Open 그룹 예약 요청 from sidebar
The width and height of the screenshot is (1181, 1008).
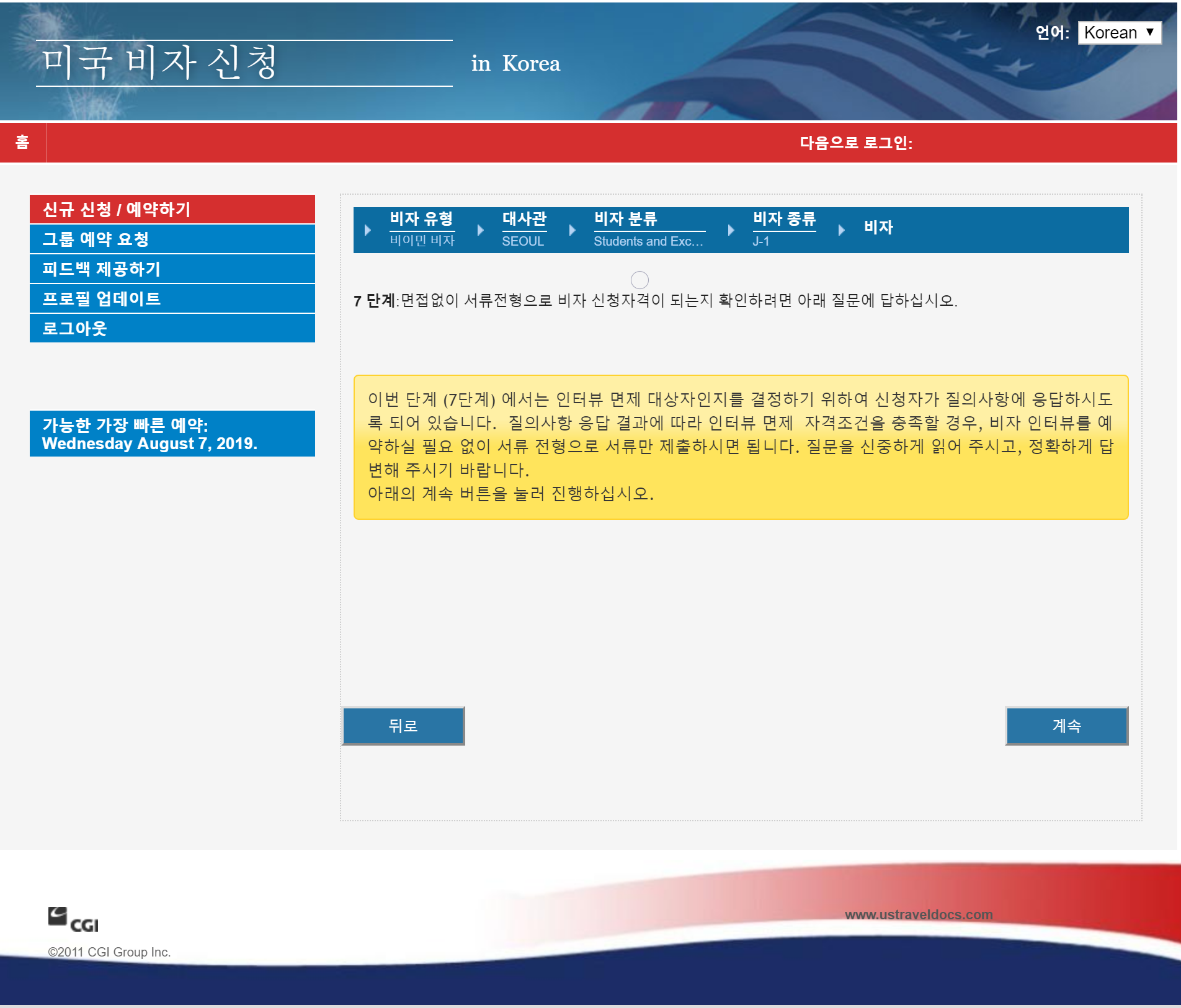click(x=172, y=239)
